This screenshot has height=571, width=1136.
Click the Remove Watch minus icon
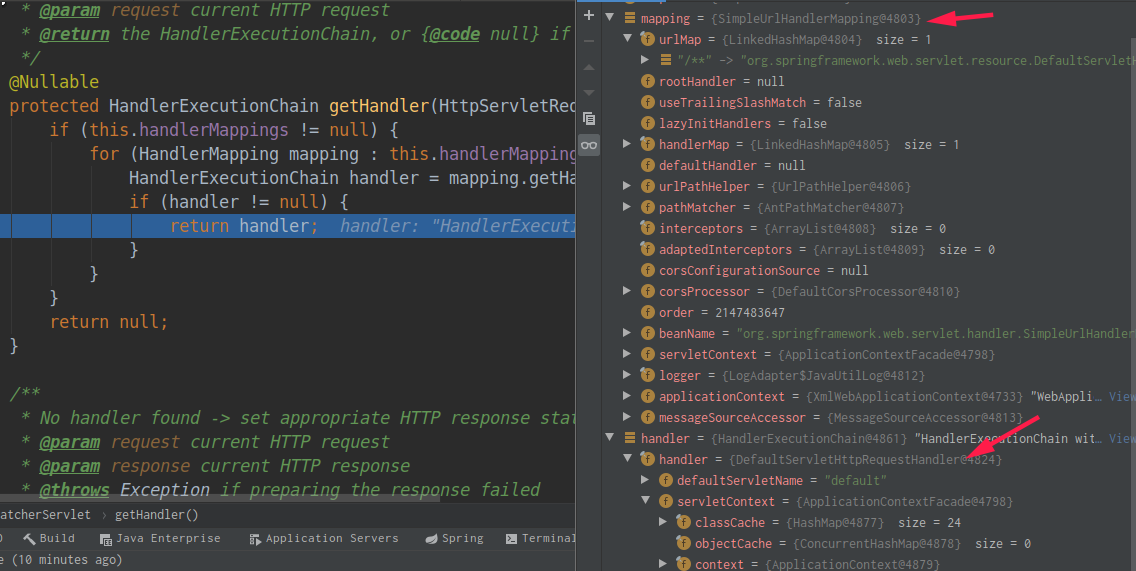tap(589, 41)
